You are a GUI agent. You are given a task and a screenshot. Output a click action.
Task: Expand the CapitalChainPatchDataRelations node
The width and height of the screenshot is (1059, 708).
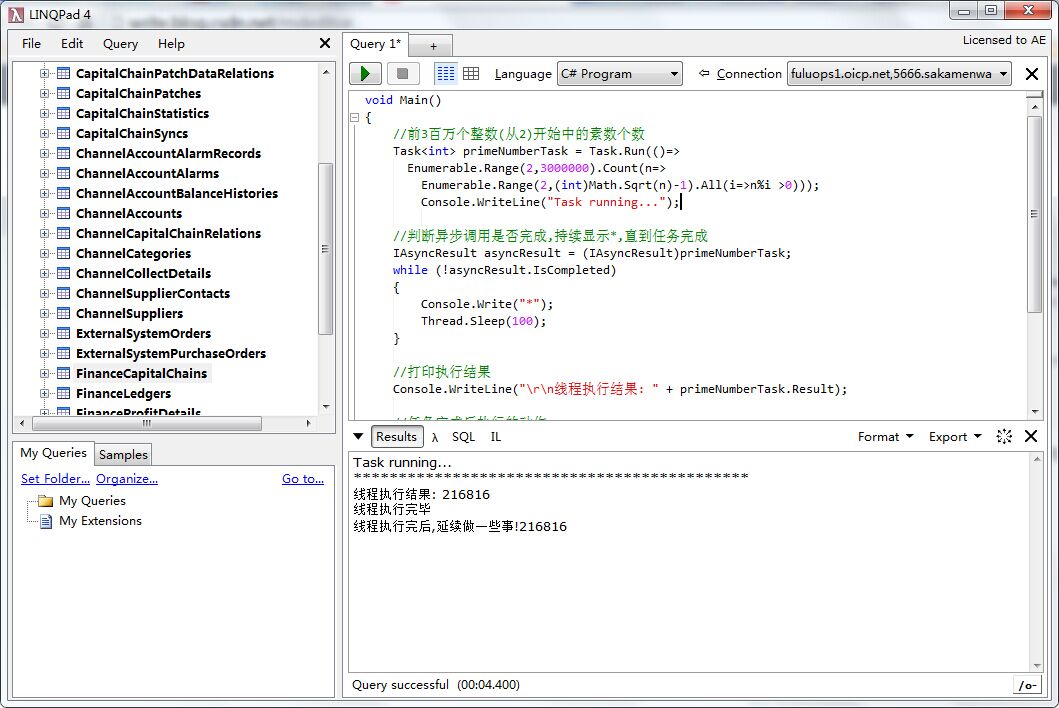45,74
